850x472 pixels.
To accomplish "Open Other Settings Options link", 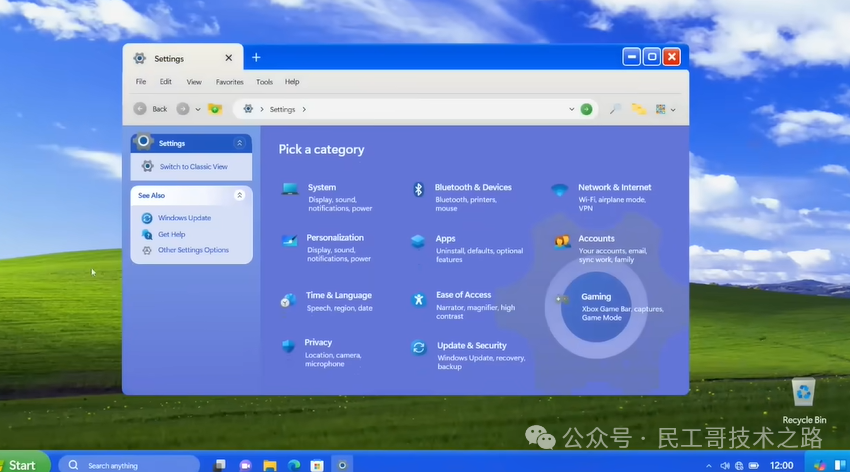I will pyautogui.click(x=193, y=250).
